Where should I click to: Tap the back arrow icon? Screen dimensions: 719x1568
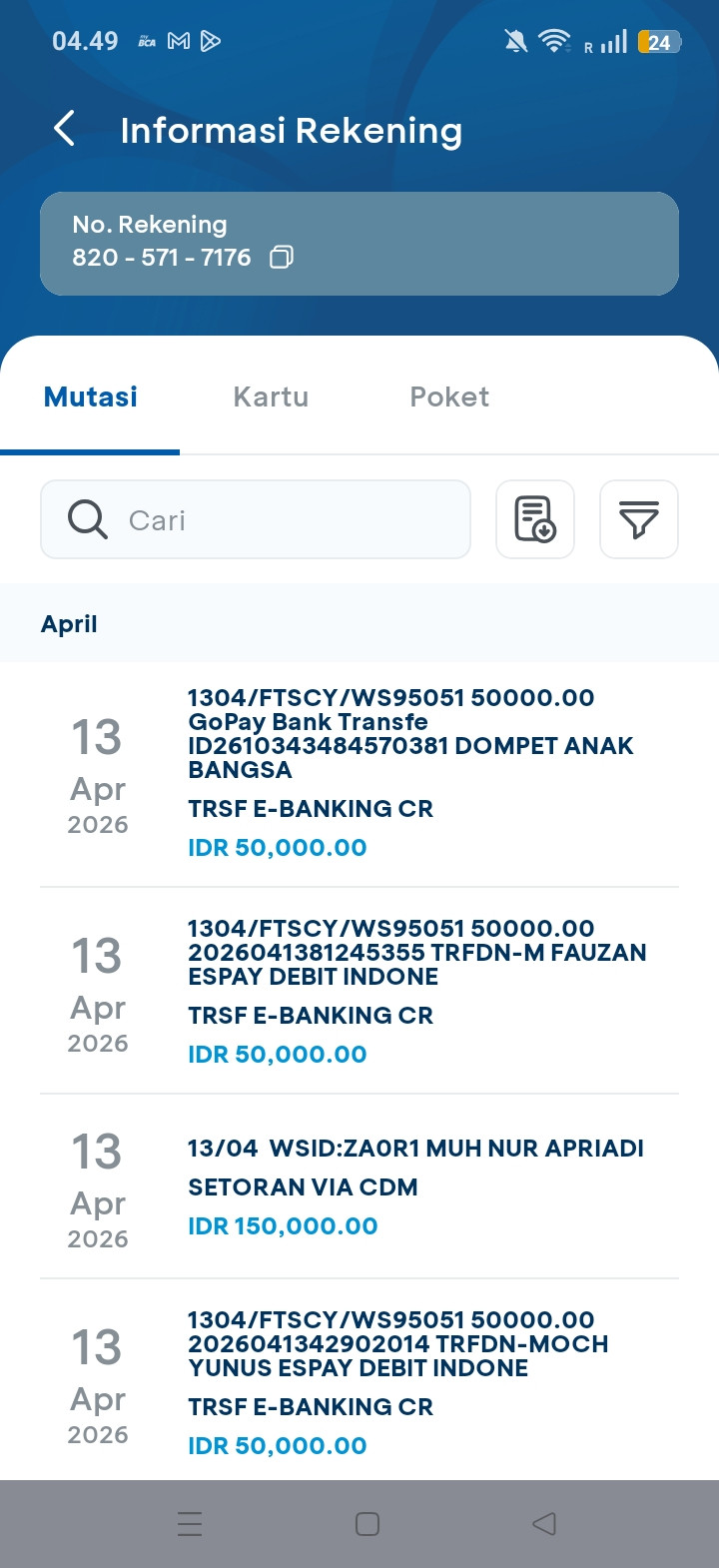pyautogui.click(x=65, y=130)
